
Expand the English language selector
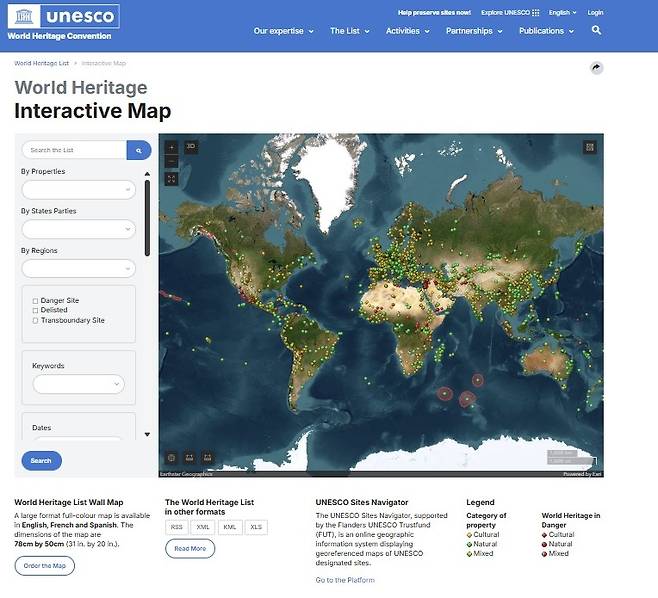click(562, 13)
